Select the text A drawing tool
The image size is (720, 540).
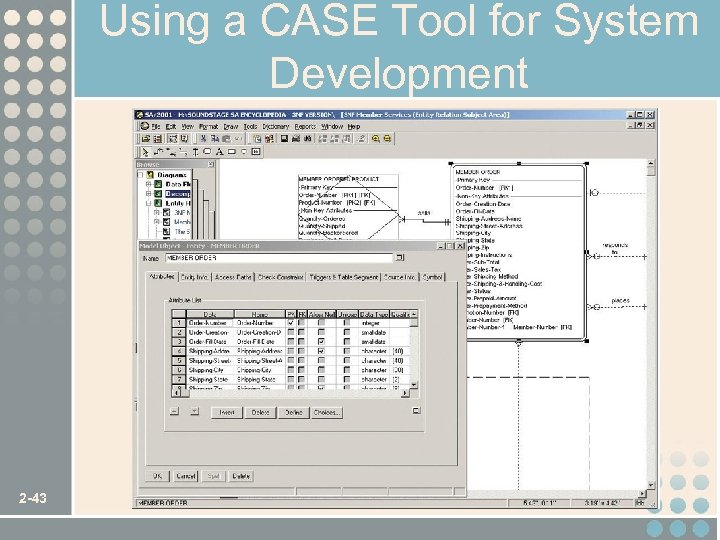point(219,152)
